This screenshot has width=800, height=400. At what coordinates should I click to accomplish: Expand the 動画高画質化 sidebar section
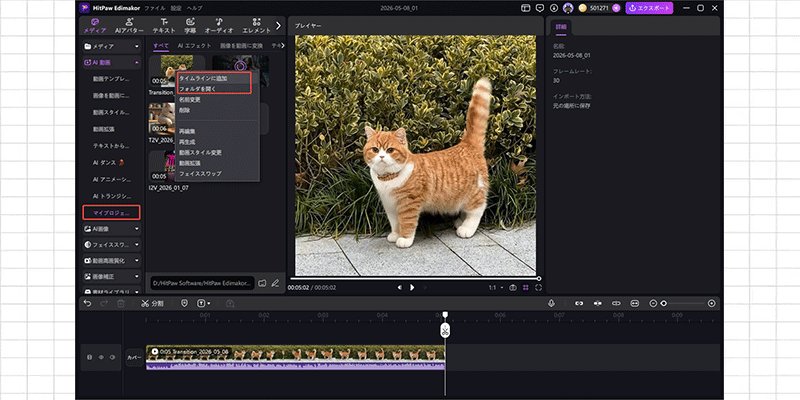click(112, 261)
